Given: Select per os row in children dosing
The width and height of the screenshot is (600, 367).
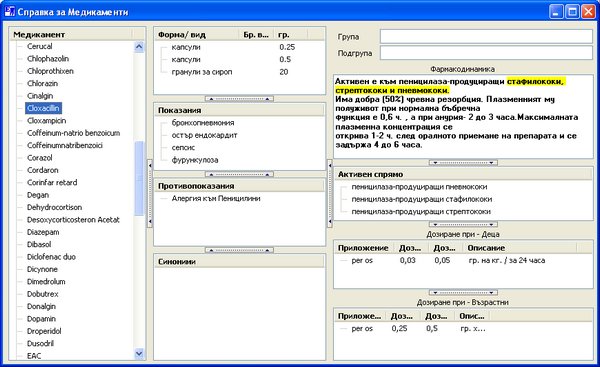Looking at the screenshot, I should 463,260.
